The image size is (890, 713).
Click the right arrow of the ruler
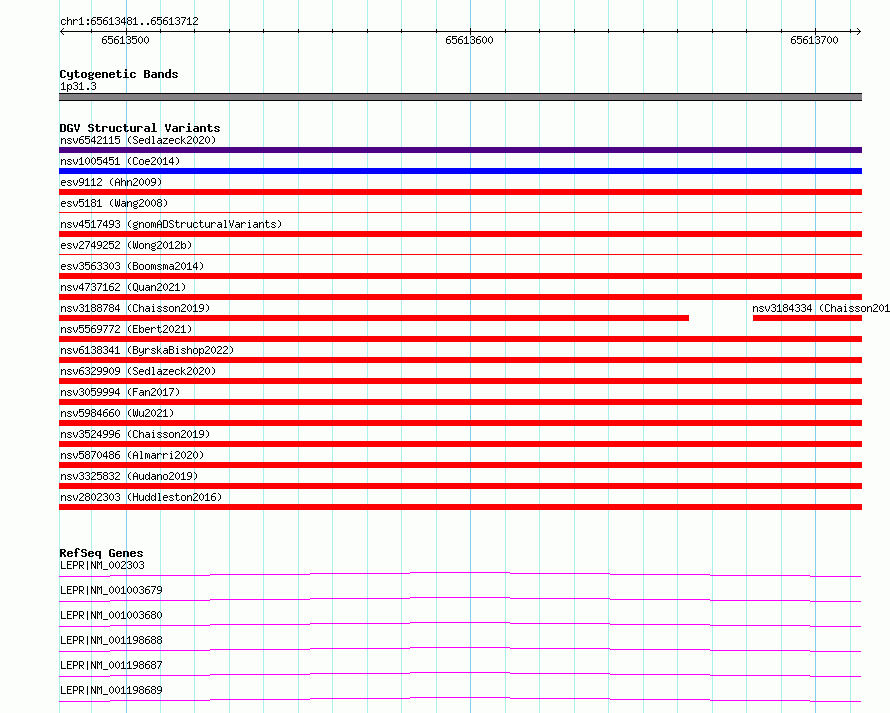point(858,31)
